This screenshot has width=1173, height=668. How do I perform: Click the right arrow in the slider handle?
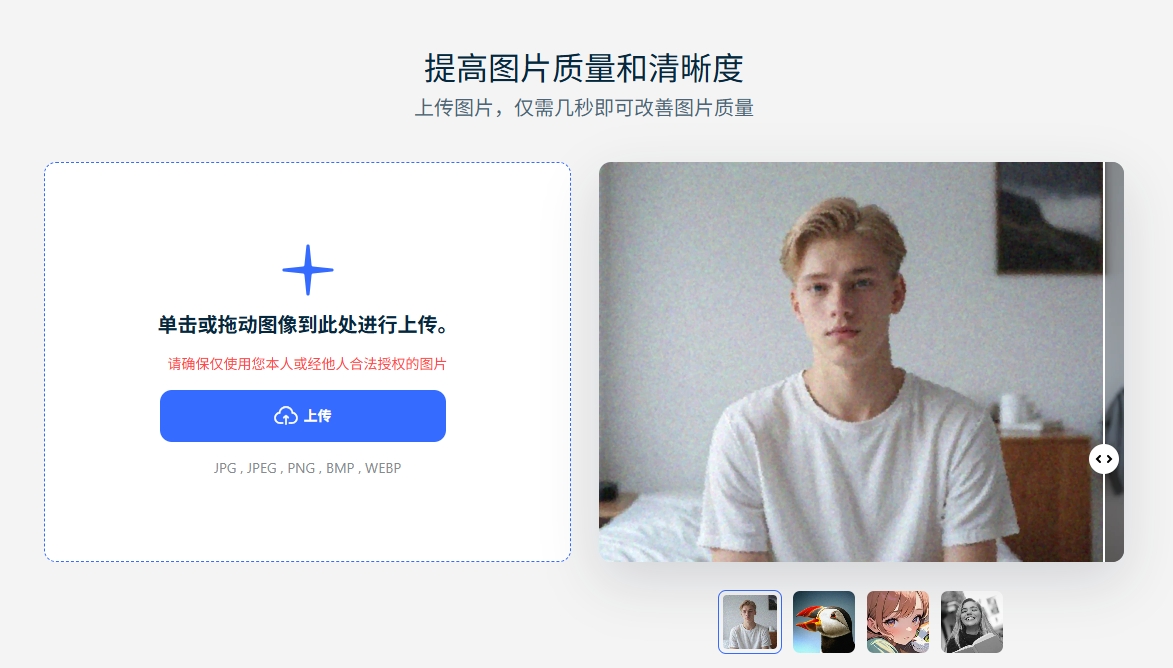pos(1109,459)
